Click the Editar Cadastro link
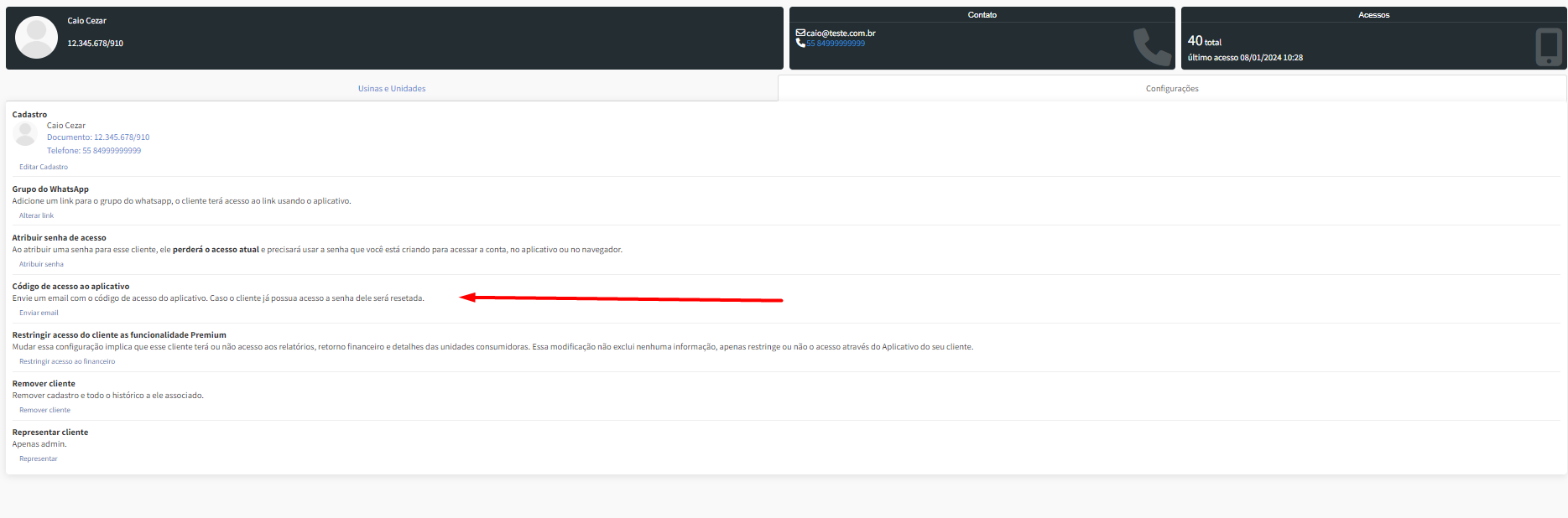 tap(44, 167)
